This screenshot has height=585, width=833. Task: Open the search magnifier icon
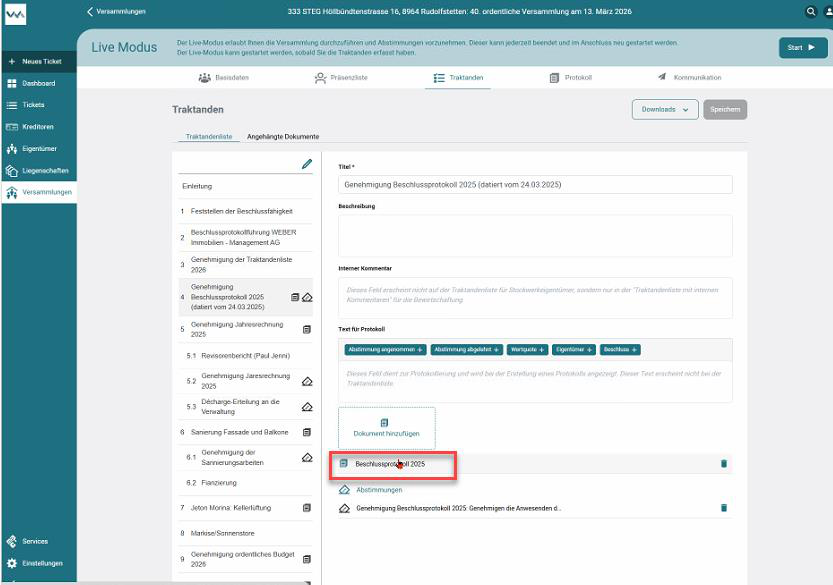click(811, 11)
